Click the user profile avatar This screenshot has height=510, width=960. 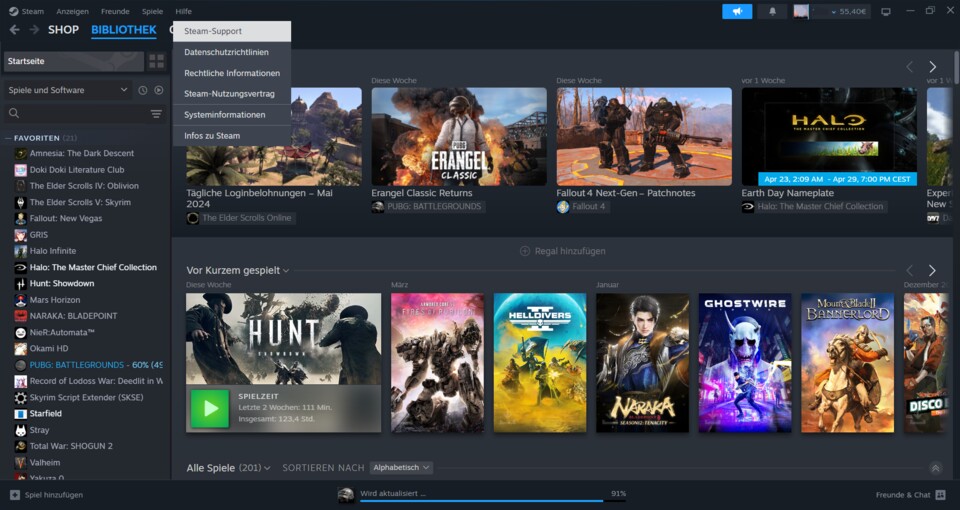(801, 12)
